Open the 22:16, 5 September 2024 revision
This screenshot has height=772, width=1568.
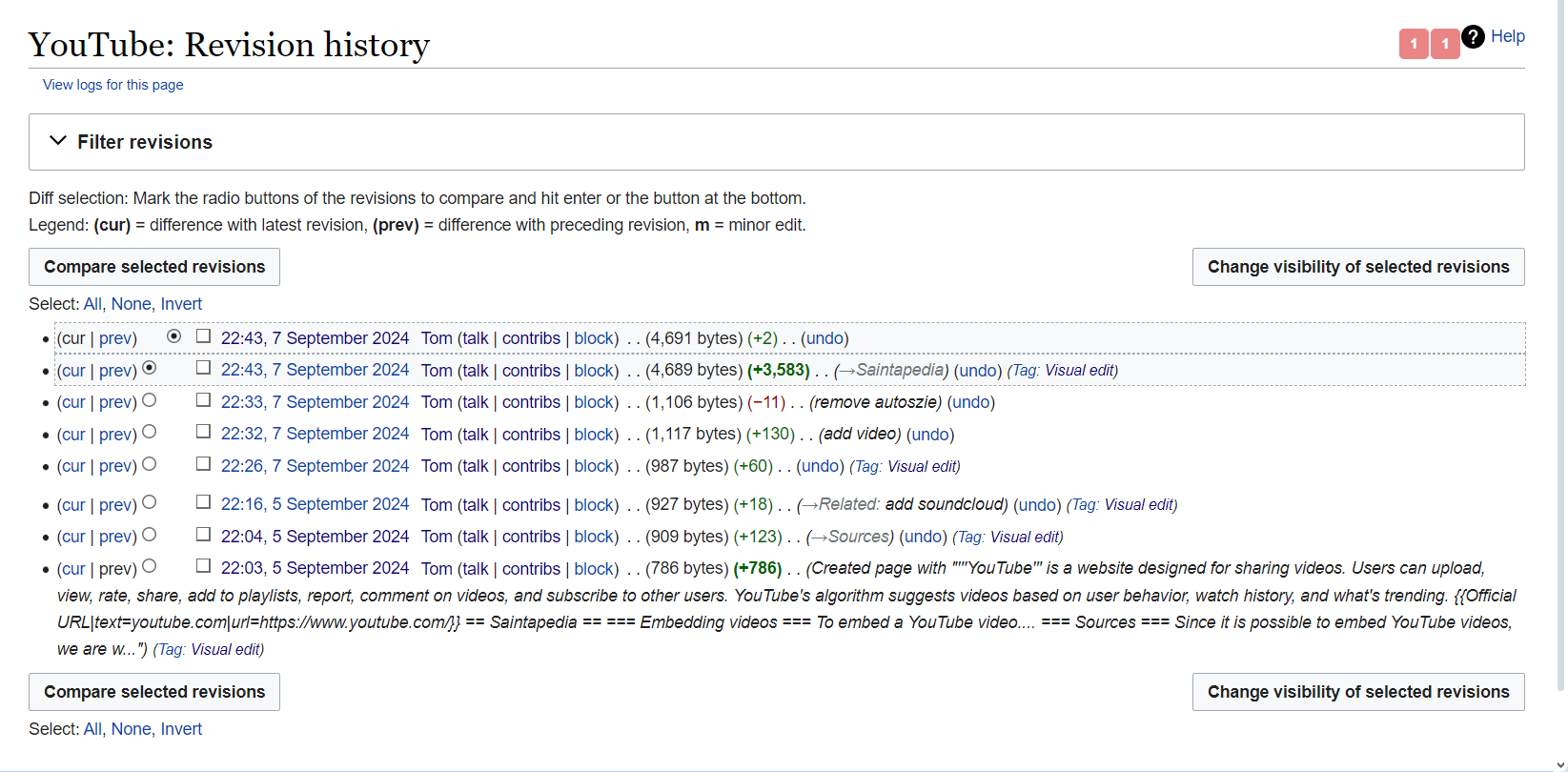pos(315,504)
